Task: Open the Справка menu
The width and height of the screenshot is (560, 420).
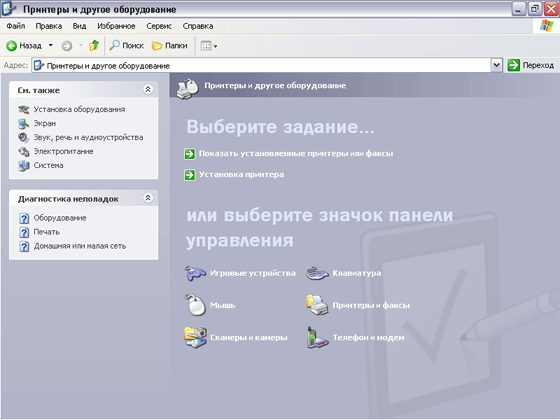Action: pos(198,26)
